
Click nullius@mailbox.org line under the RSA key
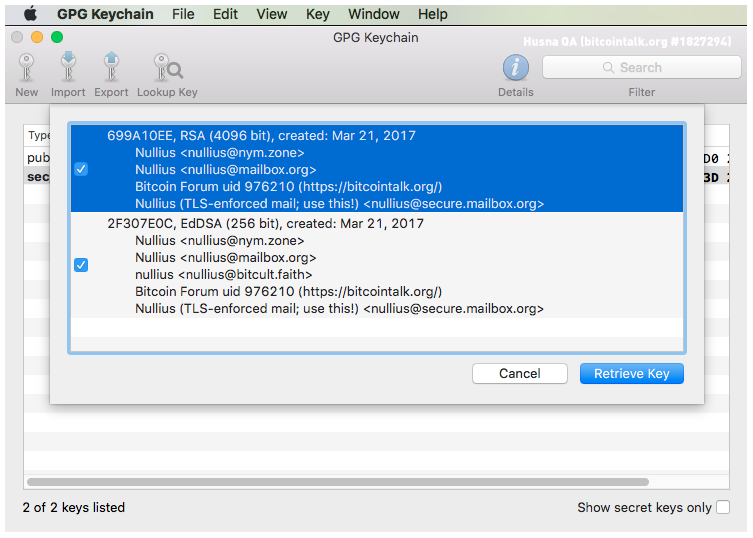click(x=225, y=170)
